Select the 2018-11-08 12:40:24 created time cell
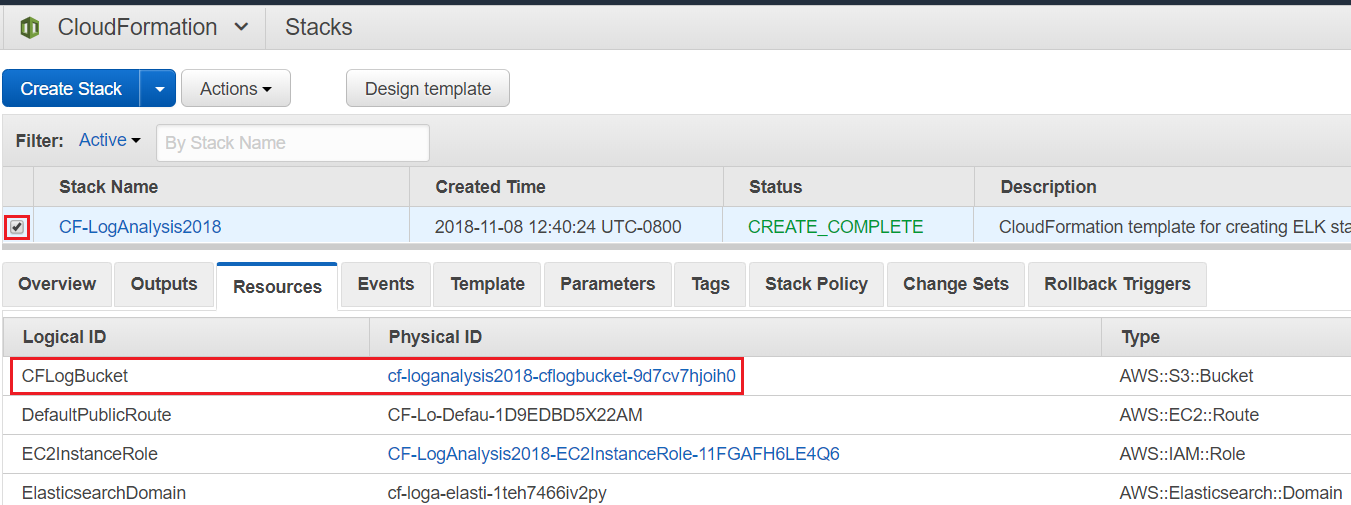Viewport: 1351px width, 505px height. pyautogui.click(x=558, y=227)
